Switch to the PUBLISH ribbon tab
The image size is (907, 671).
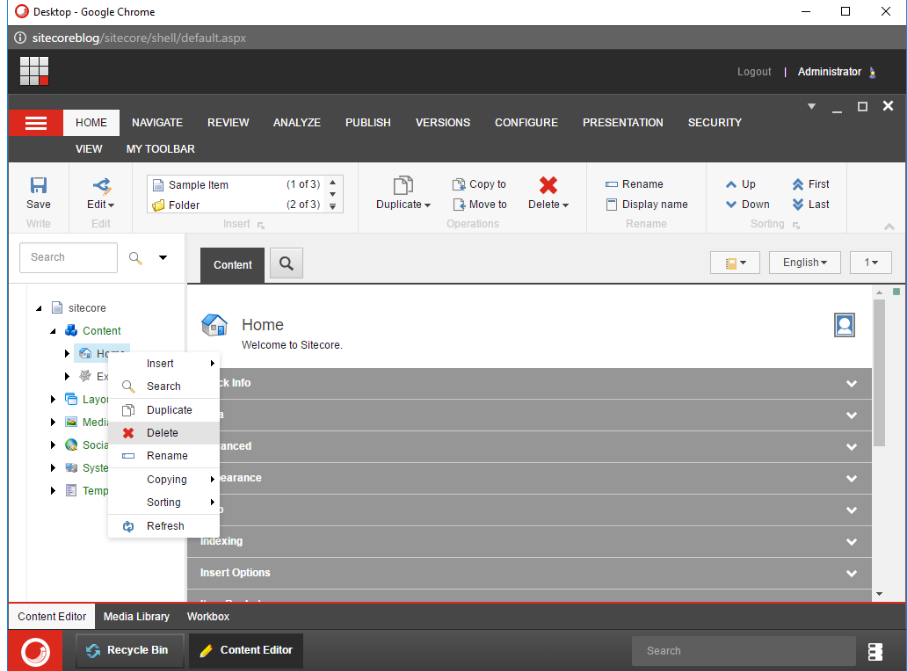[x=368, y=123]
